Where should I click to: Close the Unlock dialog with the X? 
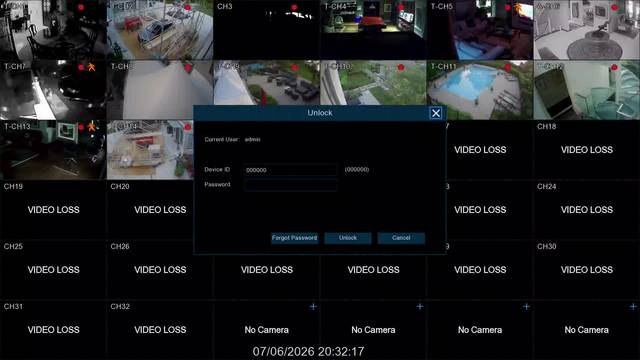(436, 113)
